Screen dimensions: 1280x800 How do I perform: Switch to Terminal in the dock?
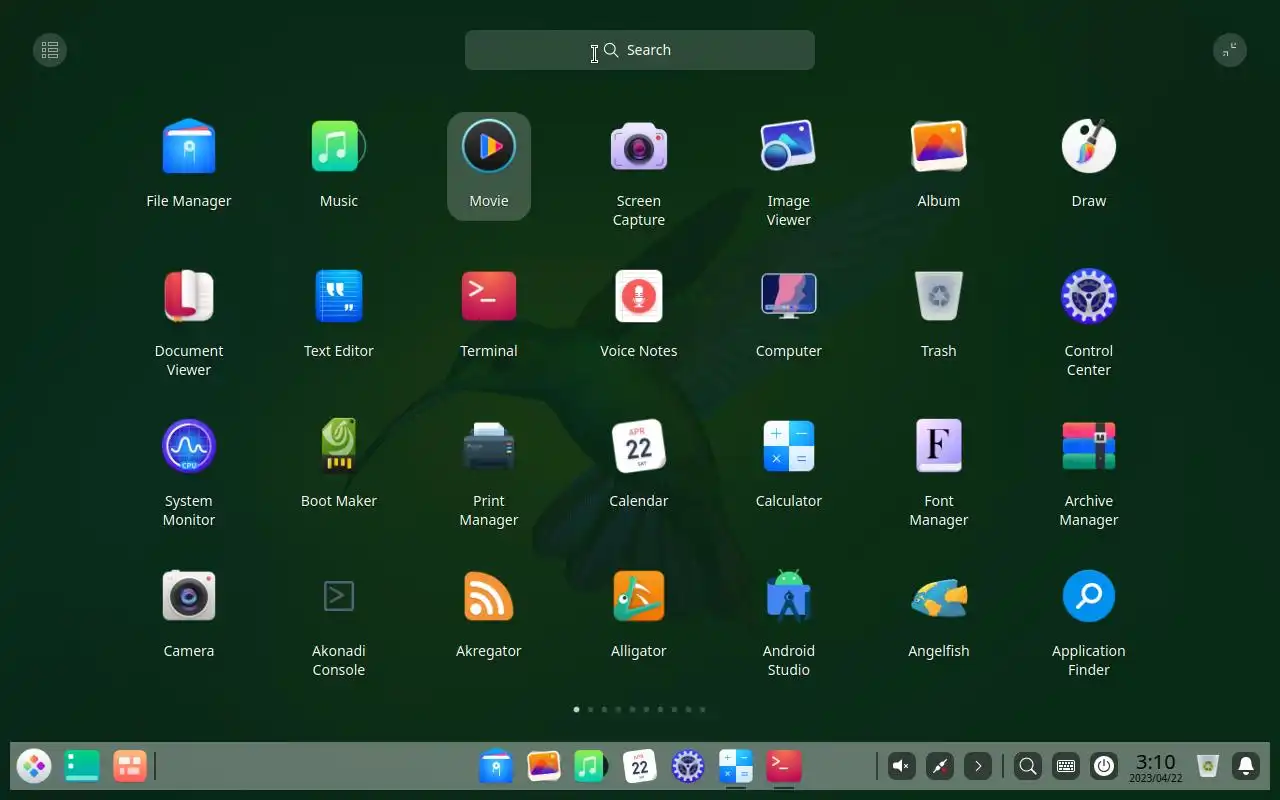tap(784, 767)
